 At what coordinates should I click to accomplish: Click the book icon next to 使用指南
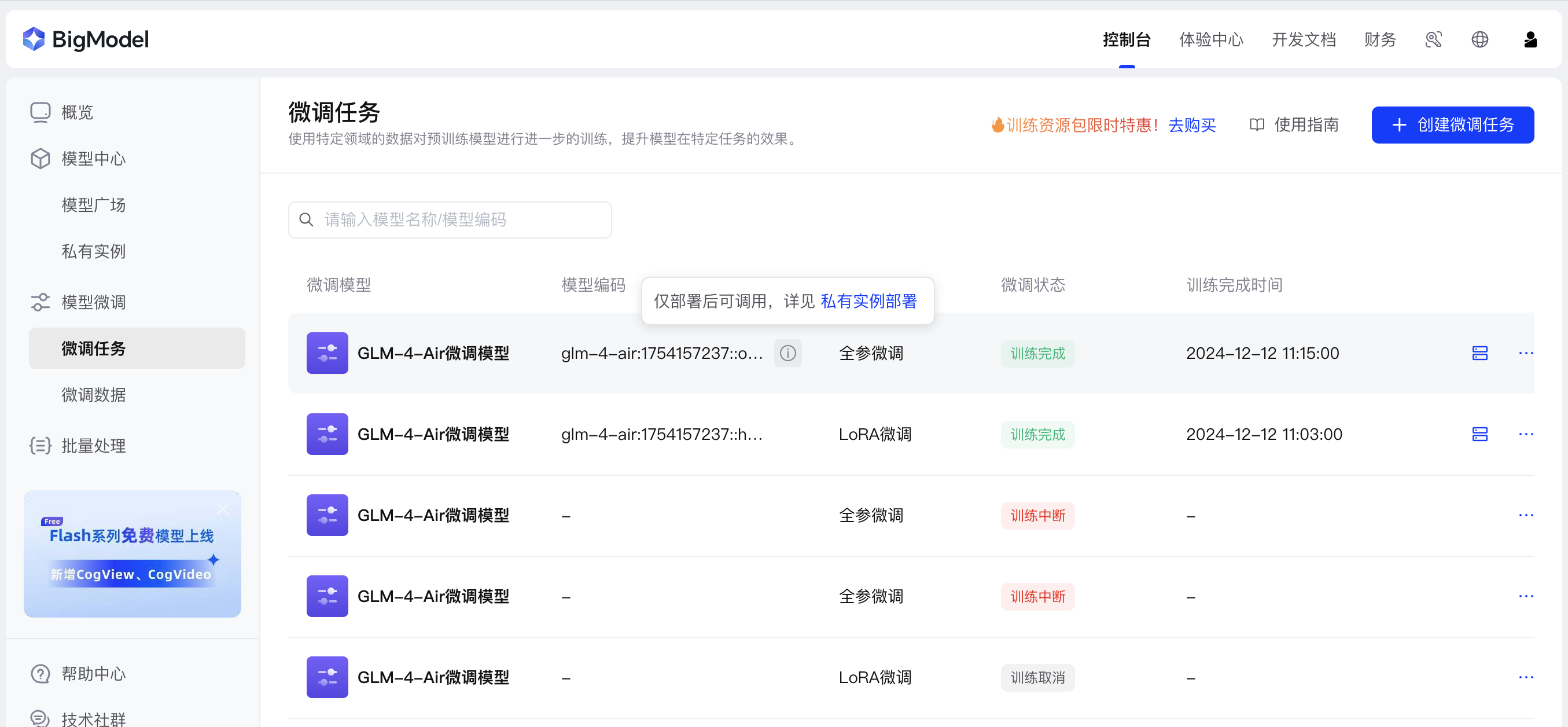1256,125
